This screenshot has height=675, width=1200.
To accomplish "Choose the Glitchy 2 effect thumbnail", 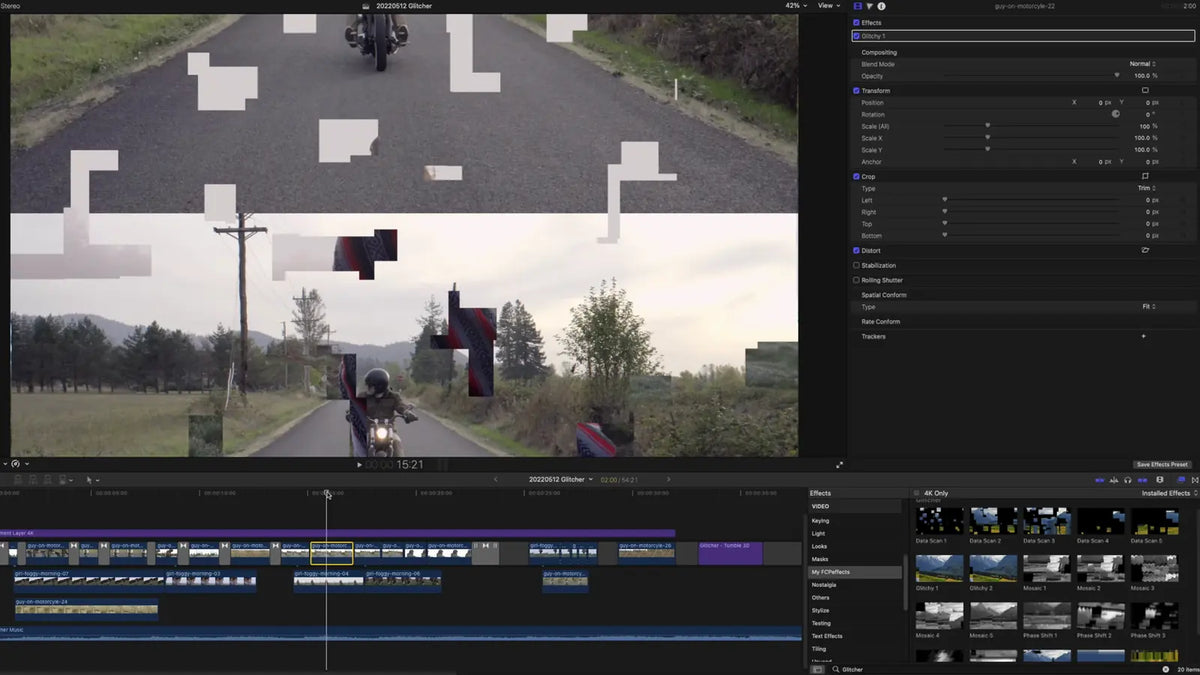I will click(993, 568).
